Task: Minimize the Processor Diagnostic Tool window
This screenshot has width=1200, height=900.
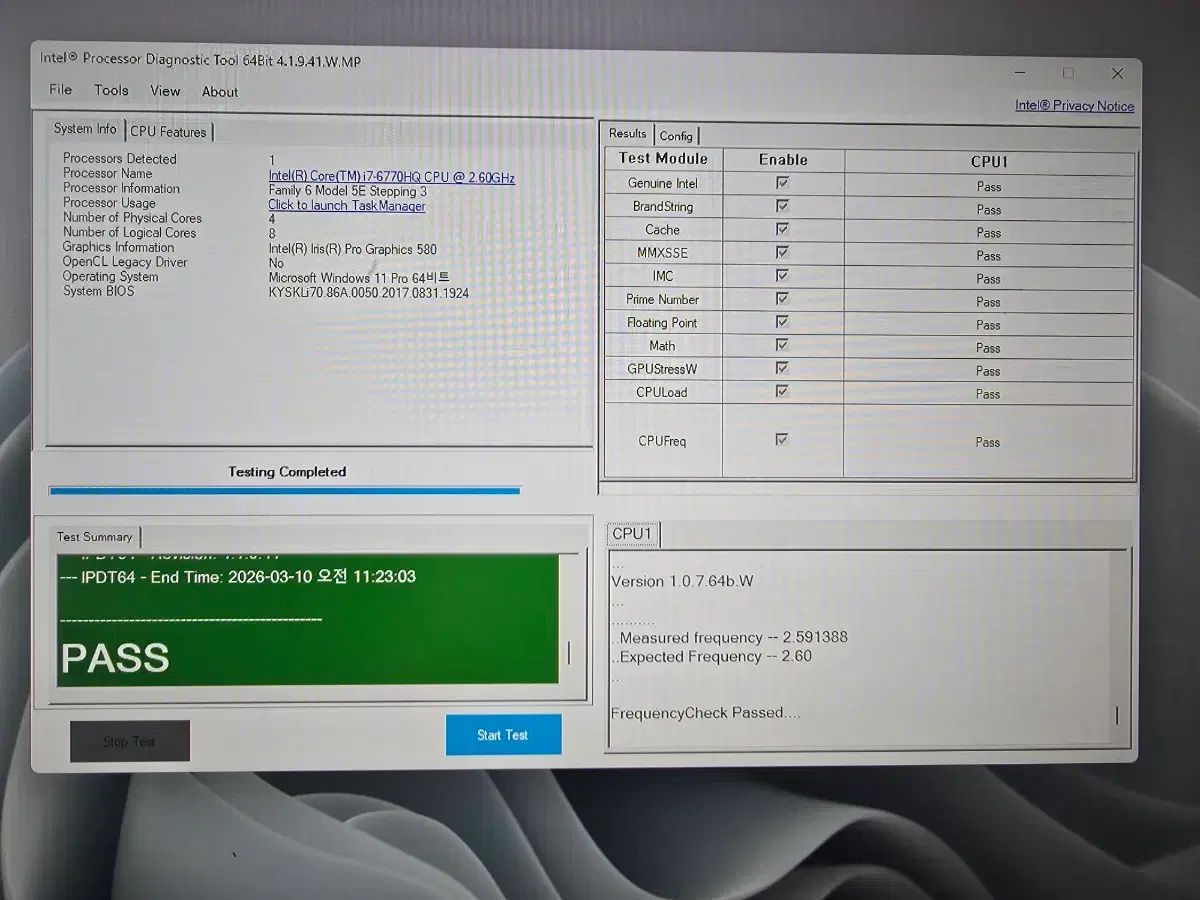Action: coord(1020,73)
